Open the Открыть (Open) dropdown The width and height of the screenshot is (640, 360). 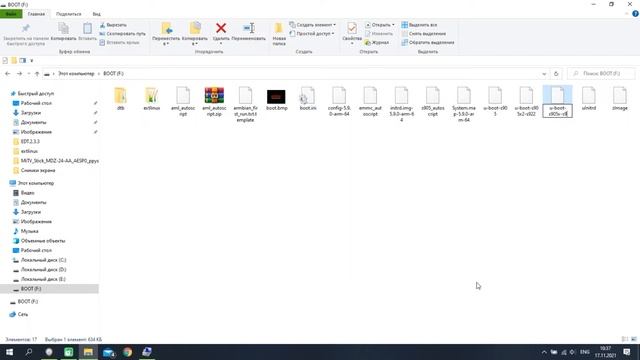click(380, 25)
